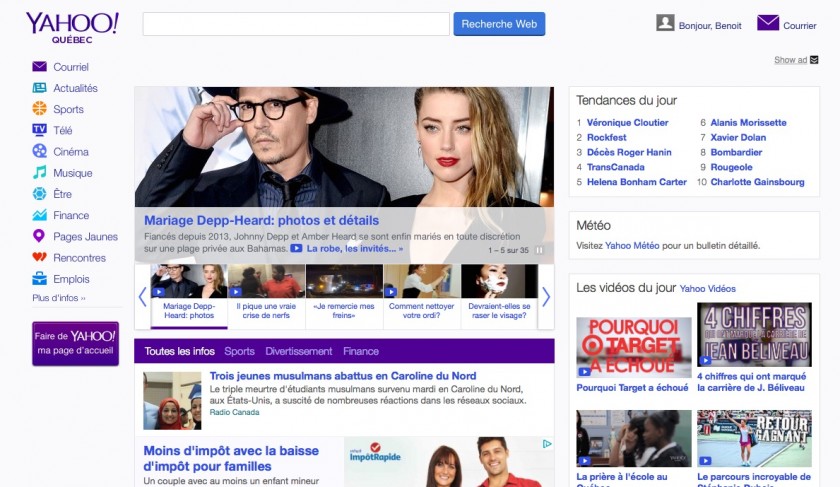
Task: Click the Sports basketball icon
Action: [x=40, y=109]
